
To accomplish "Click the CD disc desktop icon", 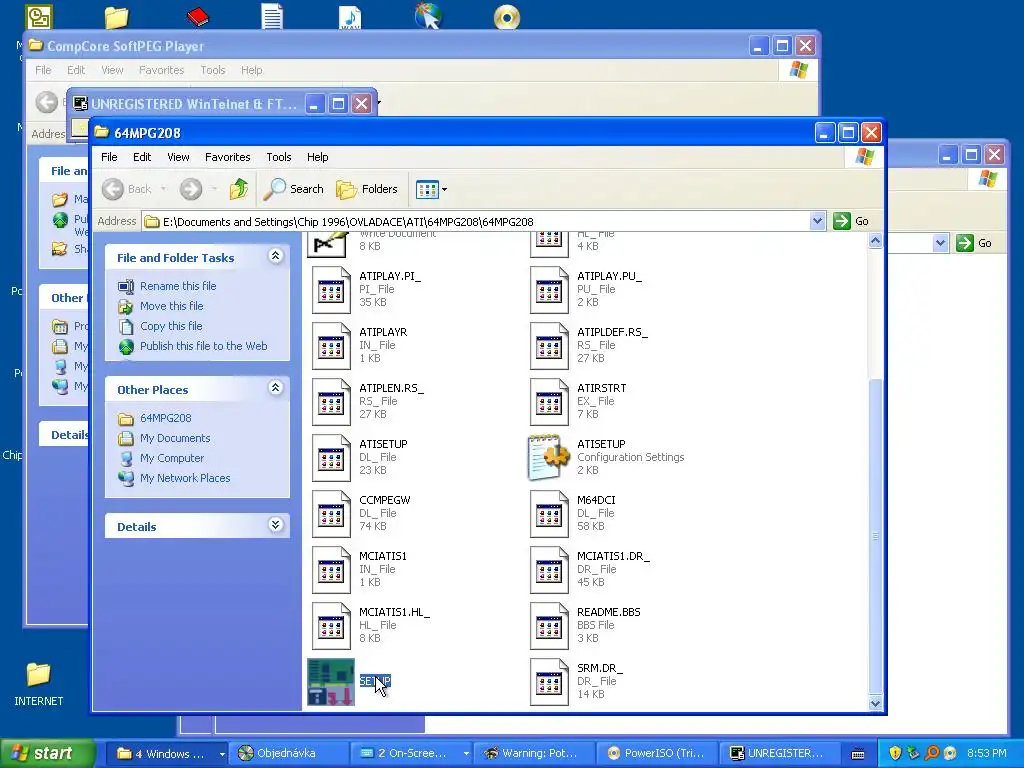I will (x=507, y=17).
